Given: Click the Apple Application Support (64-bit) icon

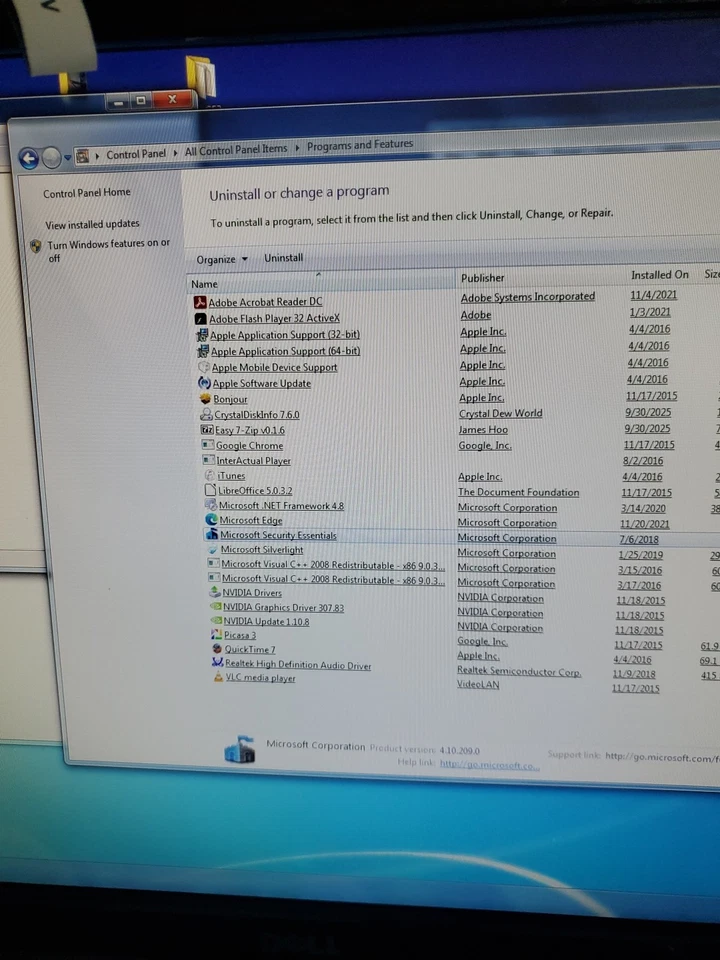Looking at the screenshot, I should pos(202,351).
